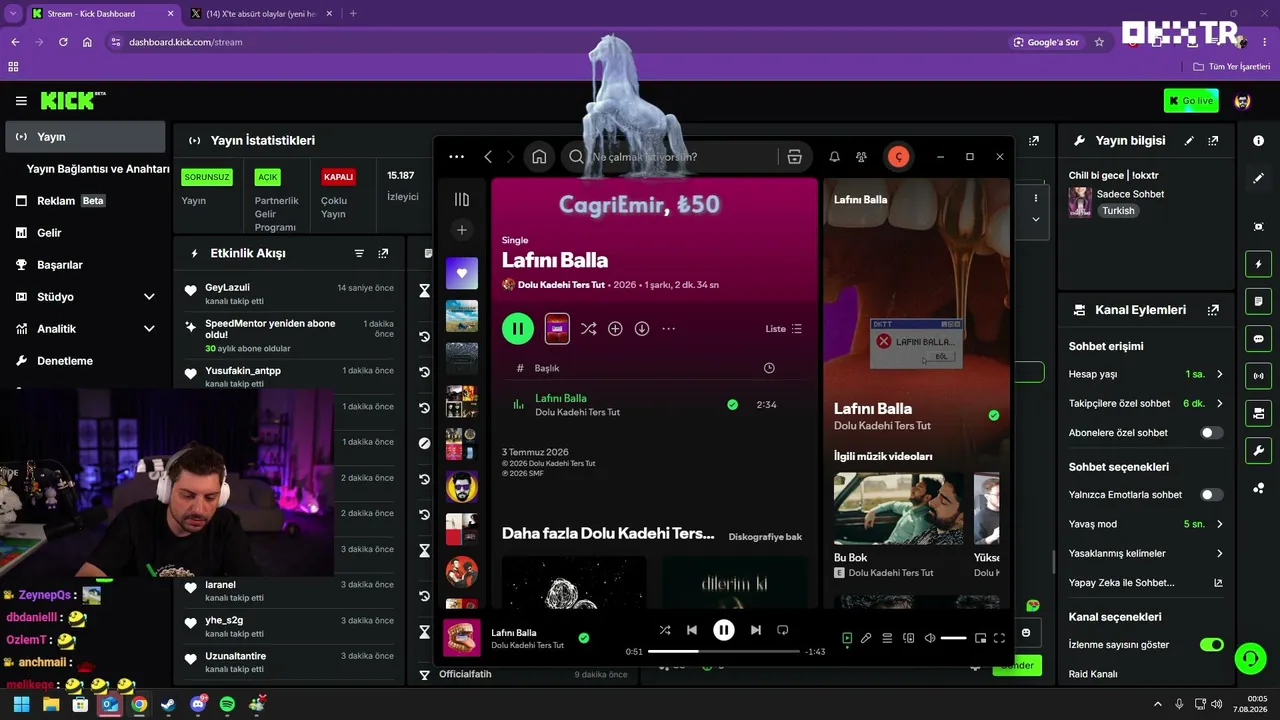Open Yayın Bağlantısı ve Anahtarı page
The image size is (1280, 720).
click(x=98, y=169)
